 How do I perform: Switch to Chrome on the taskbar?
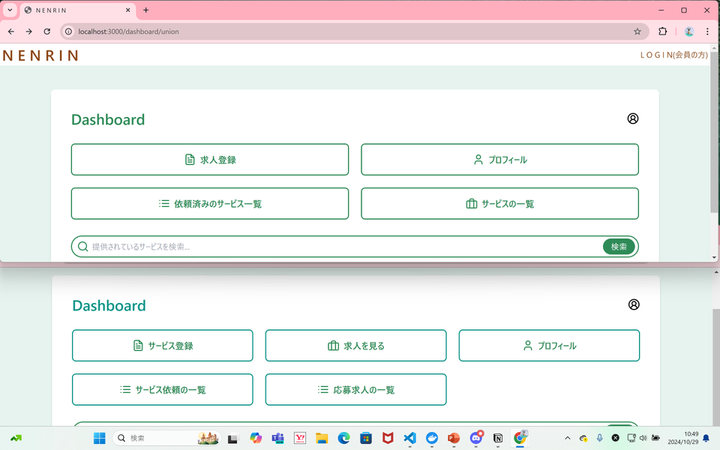click(520, 438)
